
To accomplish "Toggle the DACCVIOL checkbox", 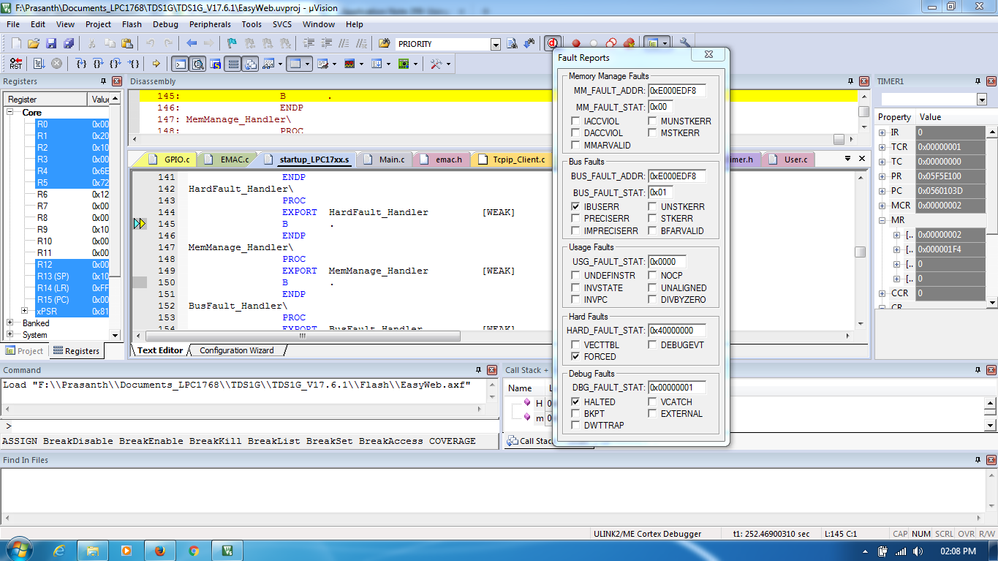I will pos(575,133).
